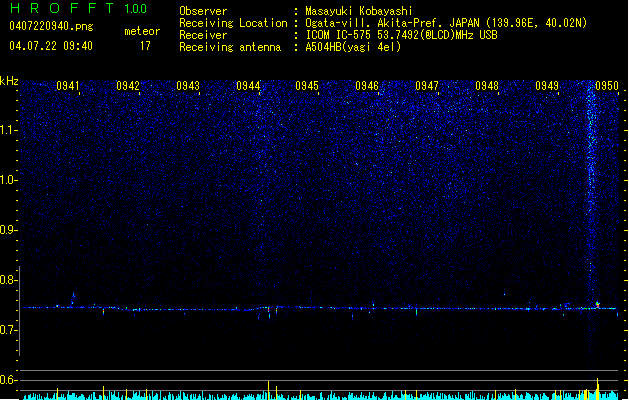
Task: Click the meteor count label
Action: click(142, 31)
